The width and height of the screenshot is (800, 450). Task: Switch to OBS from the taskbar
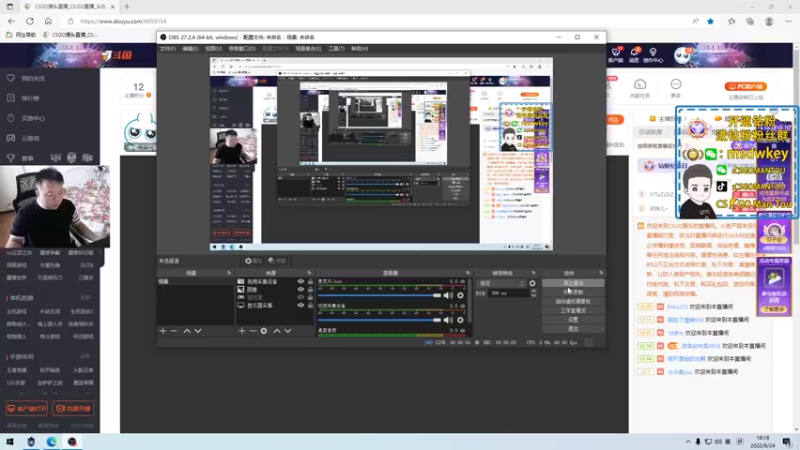click(72, 442)
